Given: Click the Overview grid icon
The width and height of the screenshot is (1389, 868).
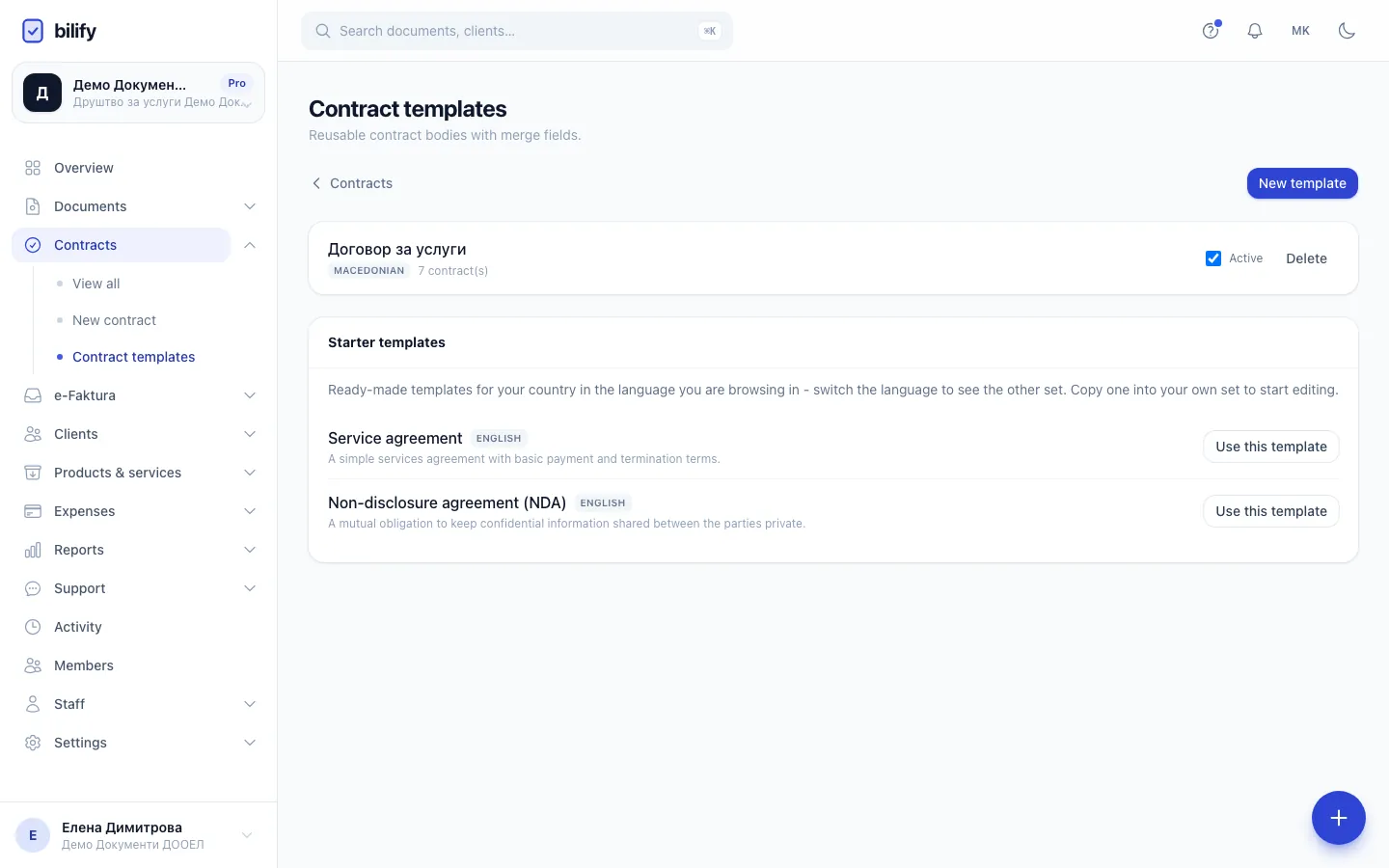Looking at the screenshot, I should 33,168.
